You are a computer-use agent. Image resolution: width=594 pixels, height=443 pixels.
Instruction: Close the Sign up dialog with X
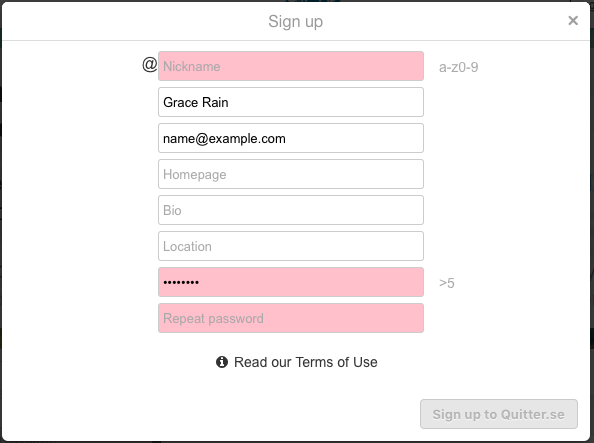point(573,20)
